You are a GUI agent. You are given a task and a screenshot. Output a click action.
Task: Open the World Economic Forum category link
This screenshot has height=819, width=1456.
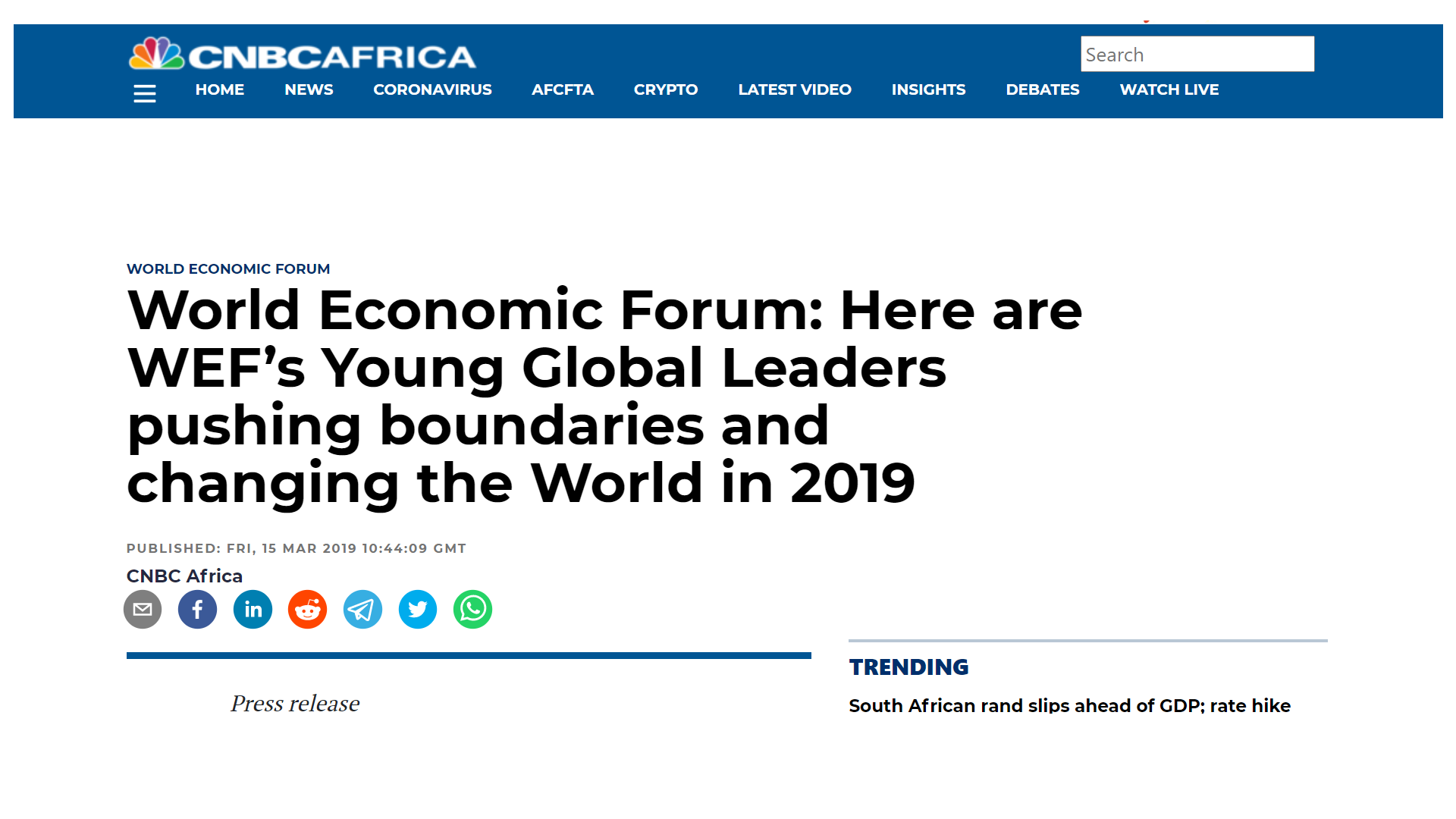227,269
